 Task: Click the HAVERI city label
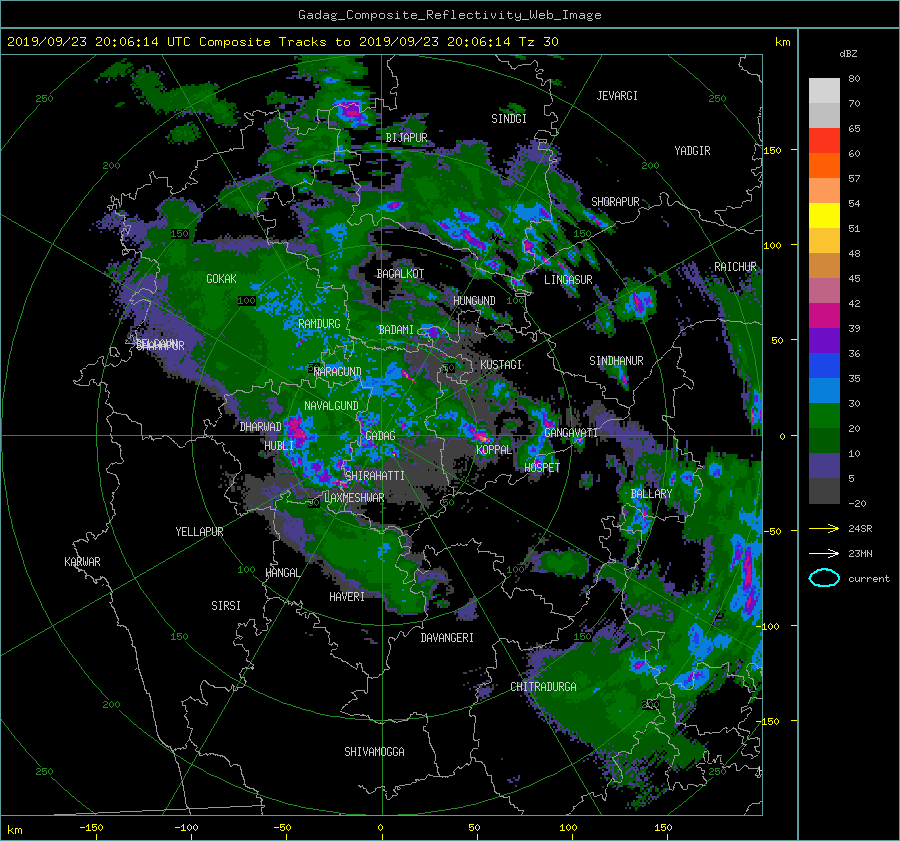pos(347,597)
